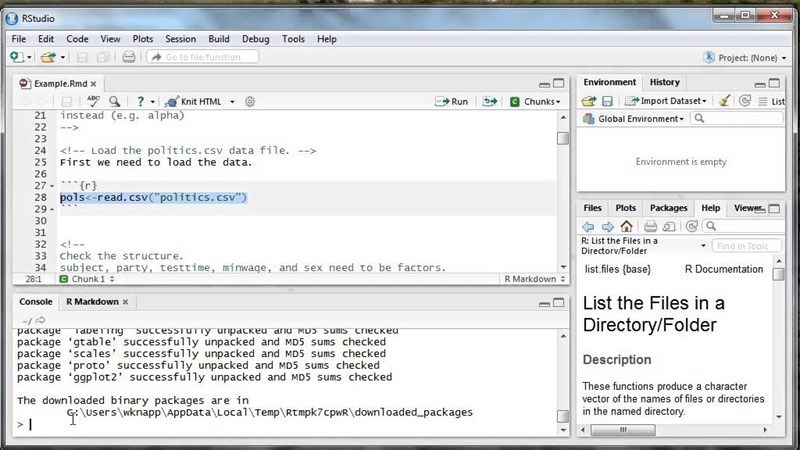Open the Code menu
The image size is (800, 450).
point(78,39)
